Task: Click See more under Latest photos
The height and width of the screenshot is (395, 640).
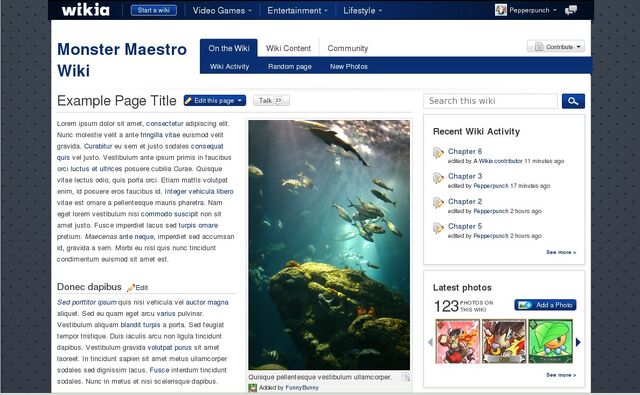Action: 561,375
